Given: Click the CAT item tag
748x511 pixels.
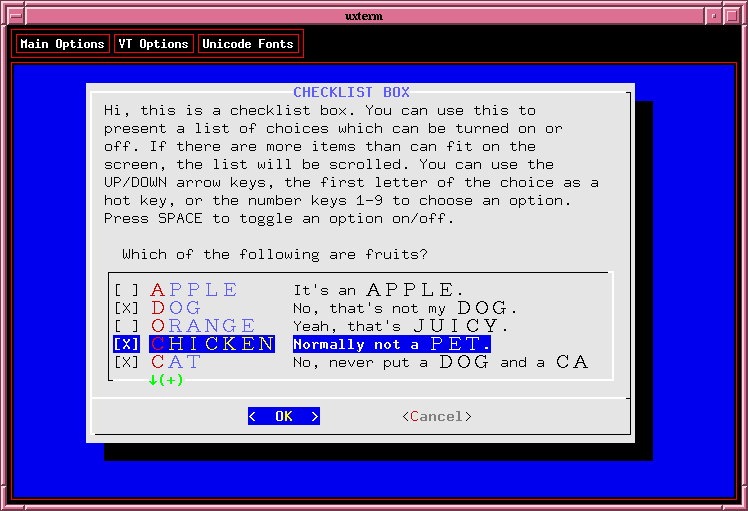Looking at the screenshot, I should click(176, 362).
